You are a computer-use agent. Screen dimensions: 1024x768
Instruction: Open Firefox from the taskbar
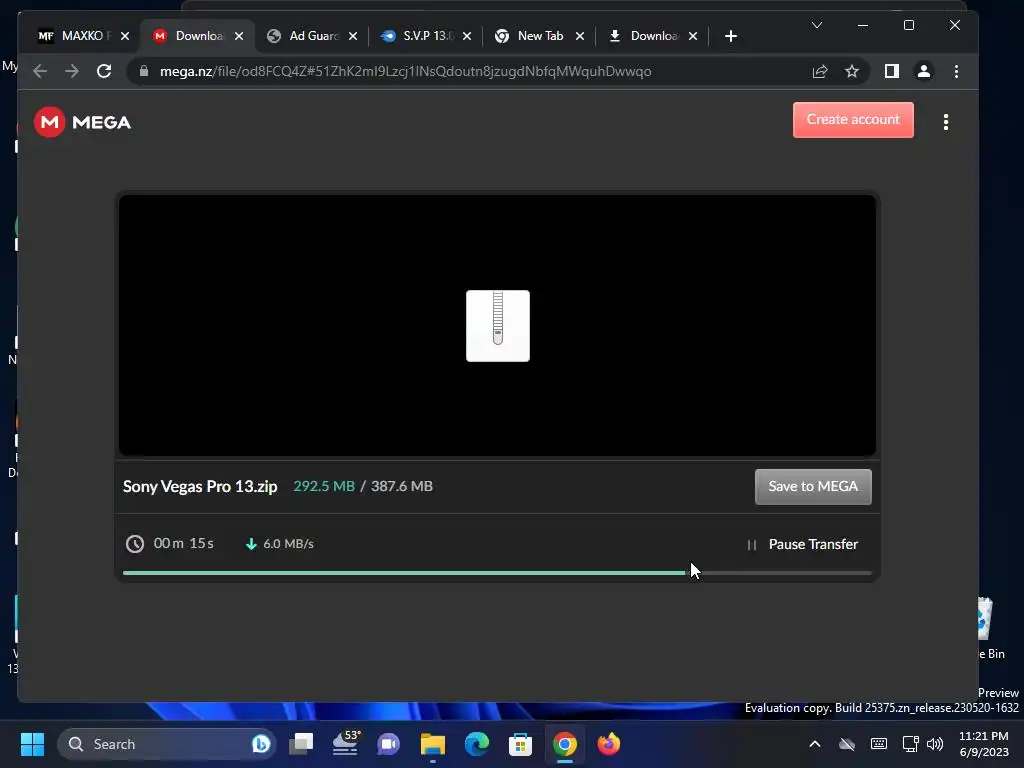[609, 744]
